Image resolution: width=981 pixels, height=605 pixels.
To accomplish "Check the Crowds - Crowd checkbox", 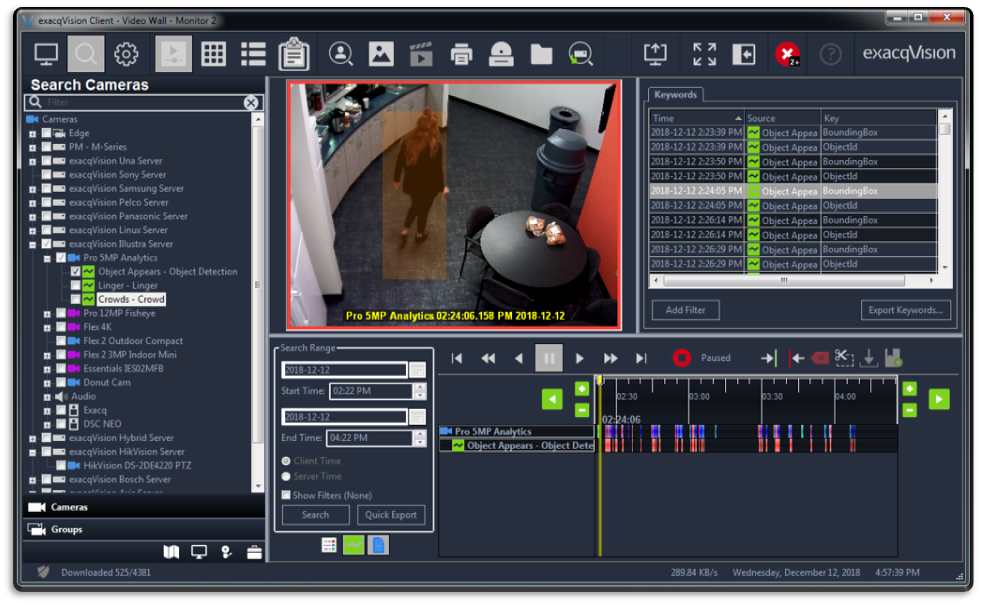I will (x=76, y=299).
